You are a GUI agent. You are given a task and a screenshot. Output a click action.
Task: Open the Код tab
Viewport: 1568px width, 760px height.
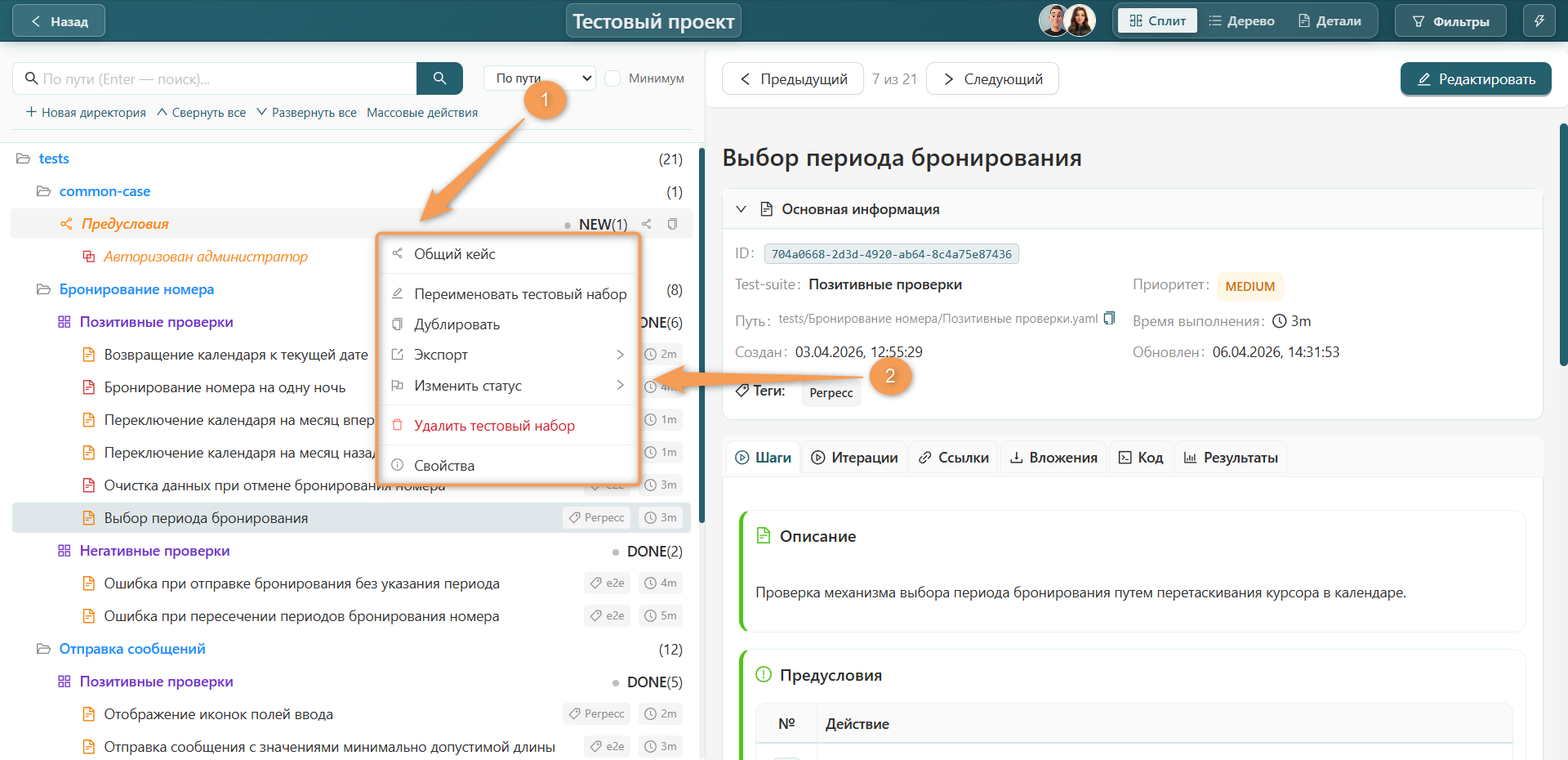[x=1141, y=458]
